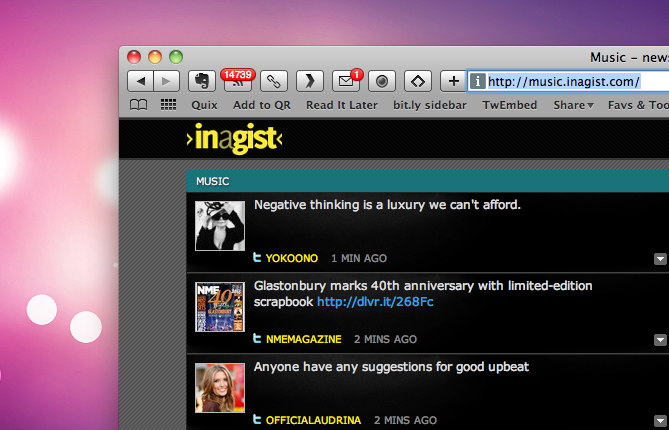Expand options arrow on YOKOONO tweet
This screenshot has height=430, width=669.
click(x=660, y=259)
